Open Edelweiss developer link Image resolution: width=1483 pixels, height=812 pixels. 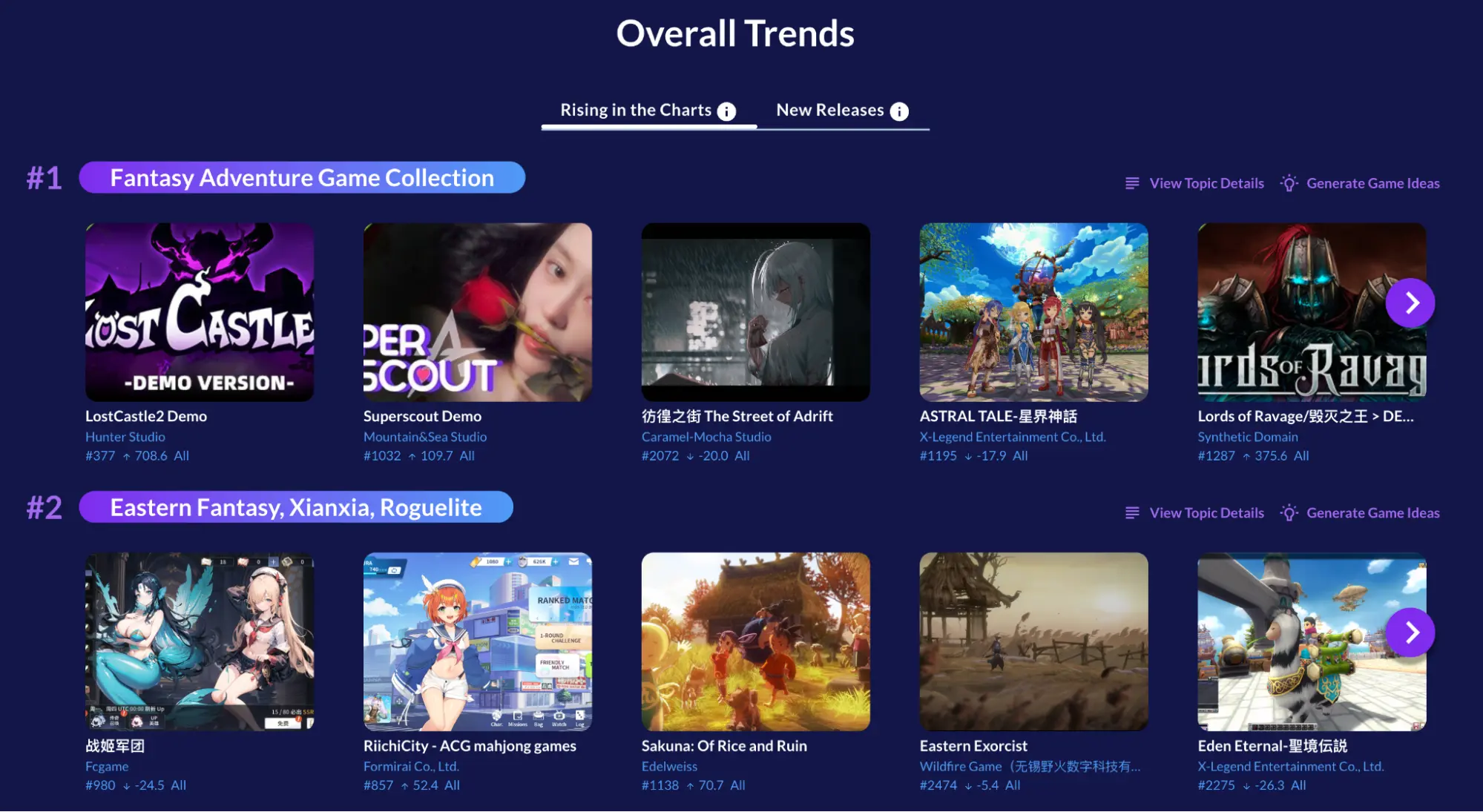coord(669,766)
